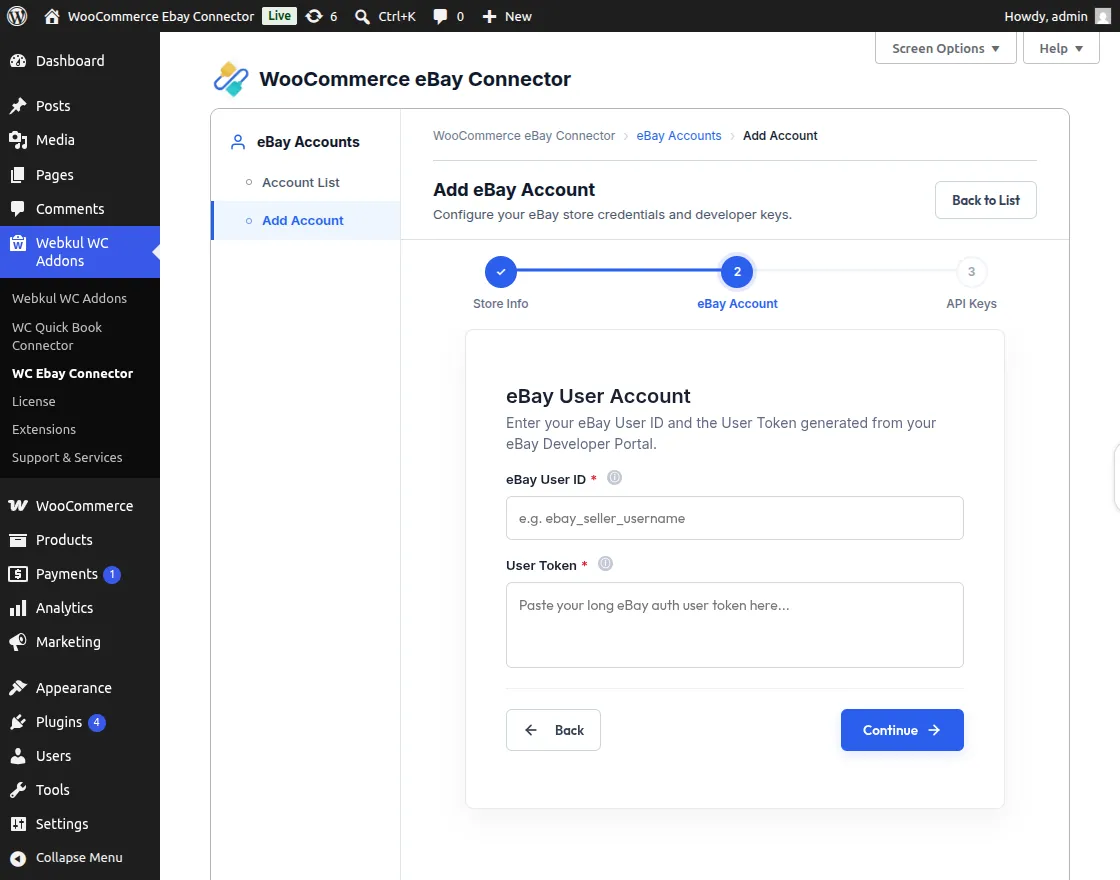Image resolution: width=1120 pixels, height=880 pixels.
Task: Click the Products archive icon
Action: pyautogui.click(x=18, y=540)
